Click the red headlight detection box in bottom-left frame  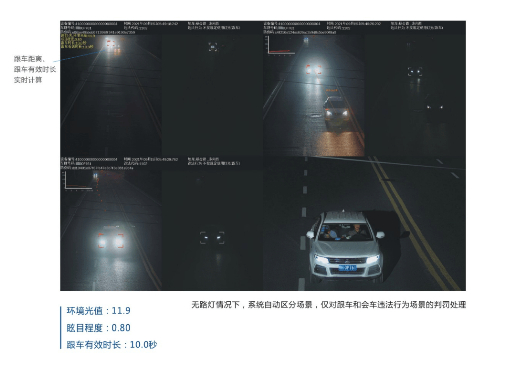[x=111, y=240]
